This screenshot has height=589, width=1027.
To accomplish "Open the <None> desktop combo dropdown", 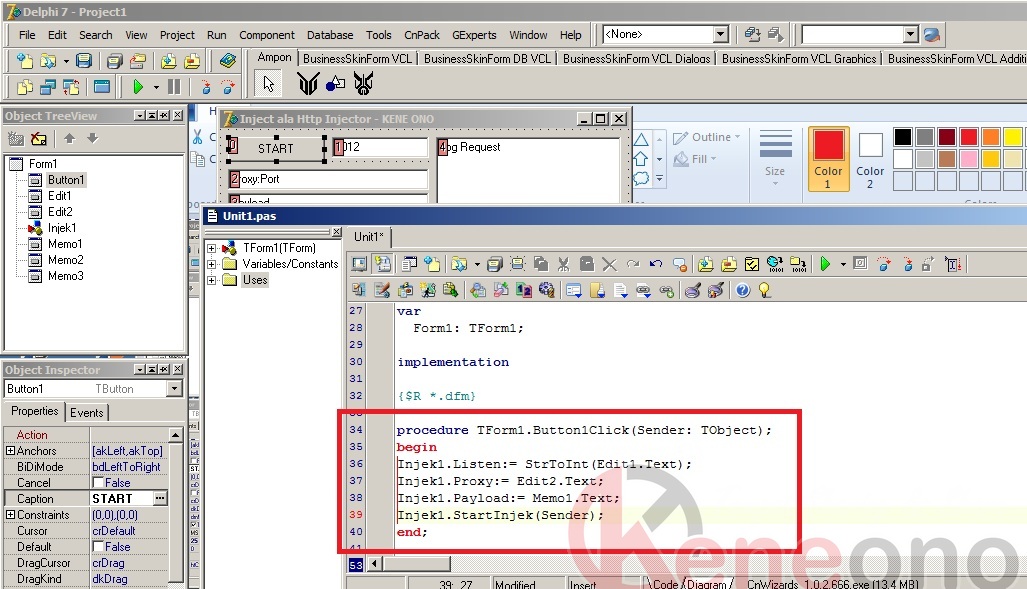I will pos(720,34).
